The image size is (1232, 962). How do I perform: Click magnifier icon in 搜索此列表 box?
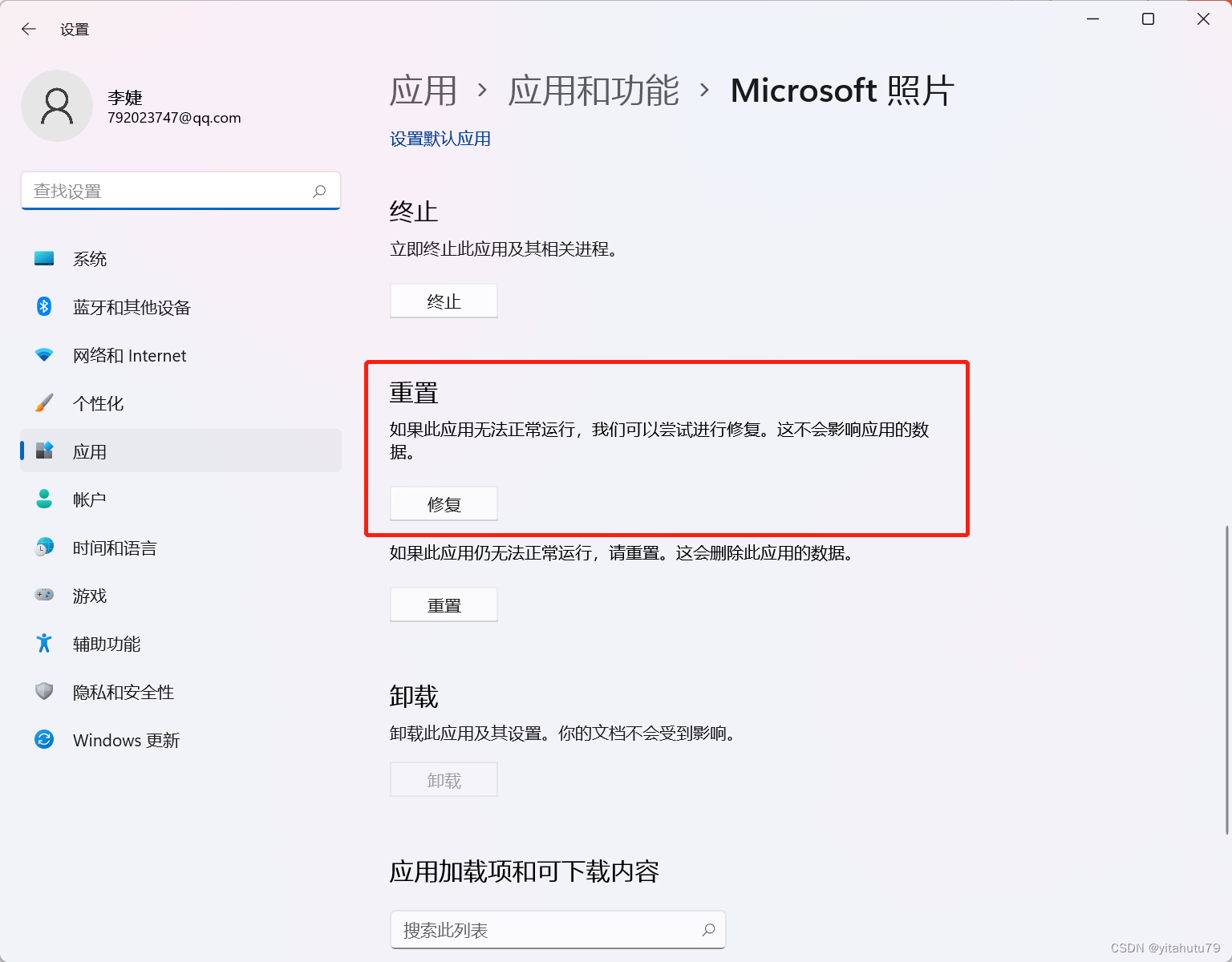point(708,930)
